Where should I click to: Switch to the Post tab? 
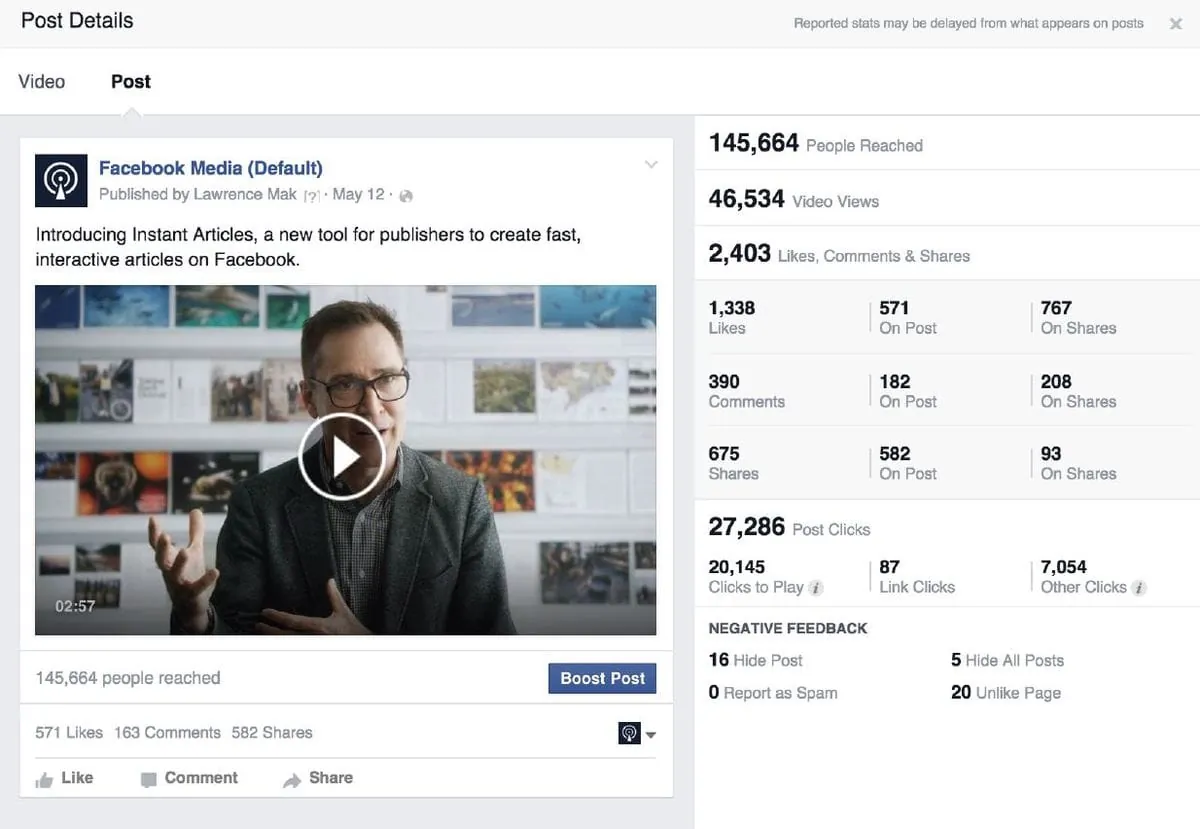[x=130, y=81]
